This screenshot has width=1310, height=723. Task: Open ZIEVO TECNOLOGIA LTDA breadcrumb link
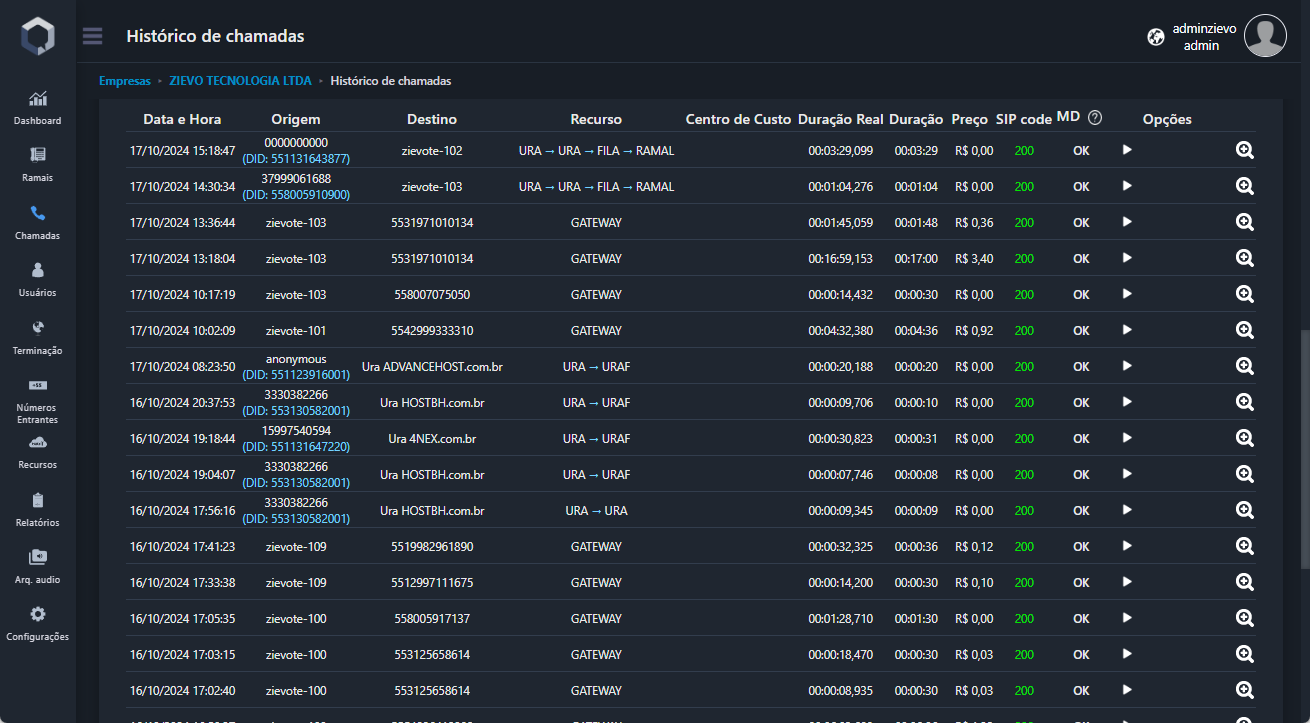(x=240, y=81)
